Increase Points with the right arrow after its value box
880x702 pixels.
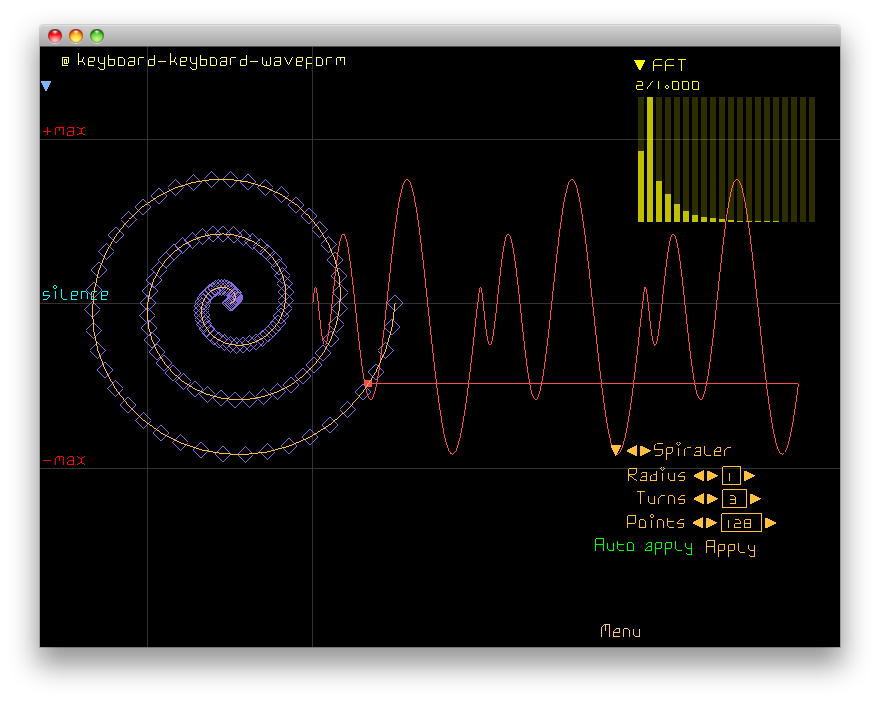770,523
